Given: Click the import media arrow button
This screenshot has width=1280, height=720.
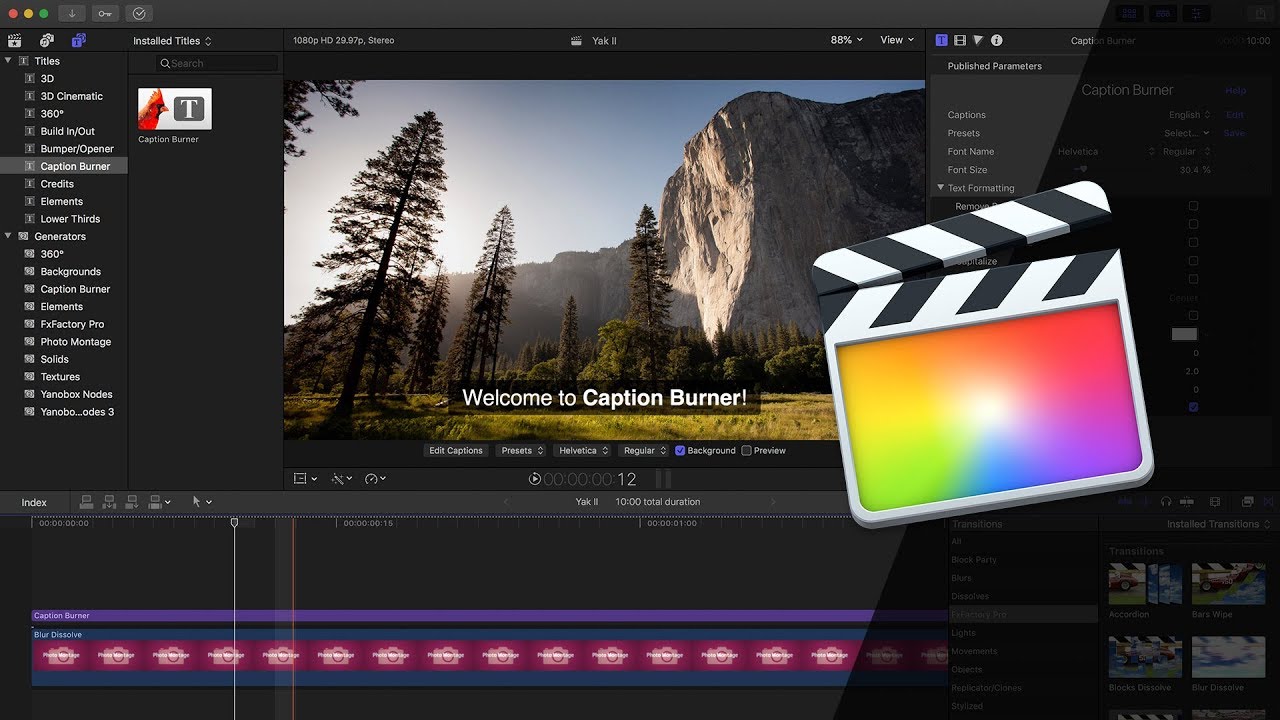Looking at the screenshot, I should [72, 14].
